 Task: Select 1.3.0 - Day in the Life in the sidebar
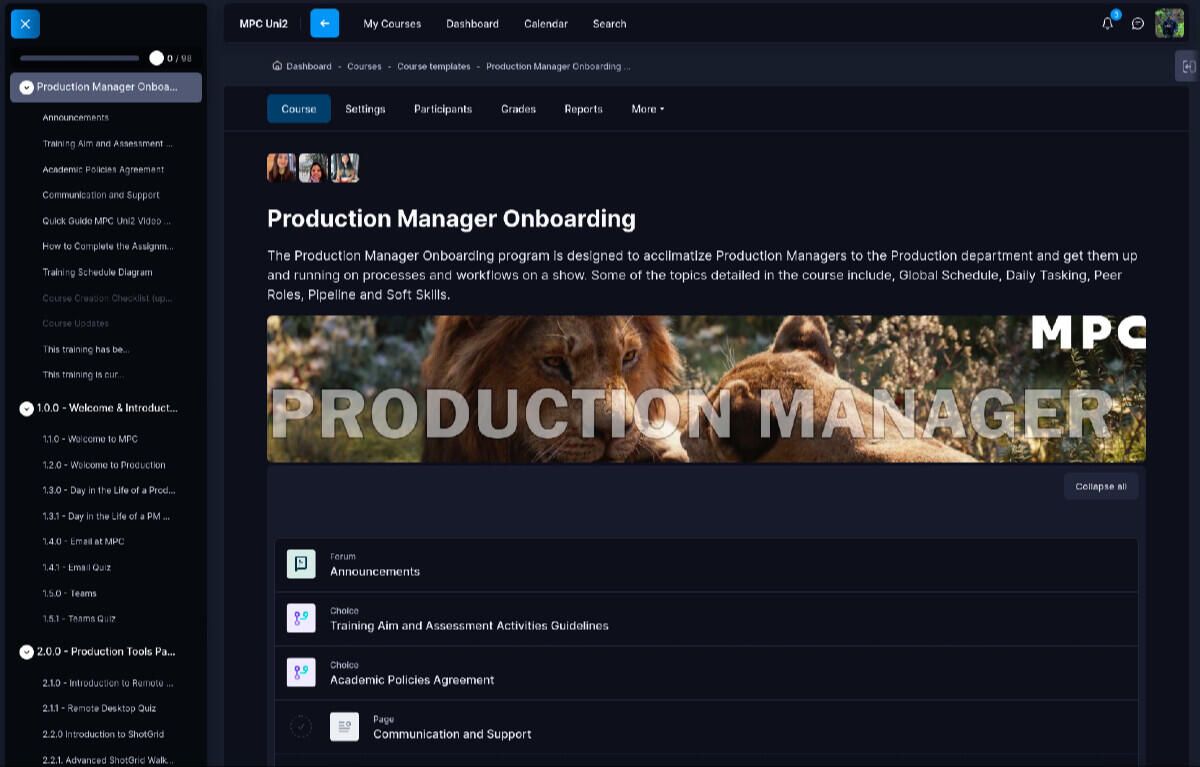[x=109, y=491]
